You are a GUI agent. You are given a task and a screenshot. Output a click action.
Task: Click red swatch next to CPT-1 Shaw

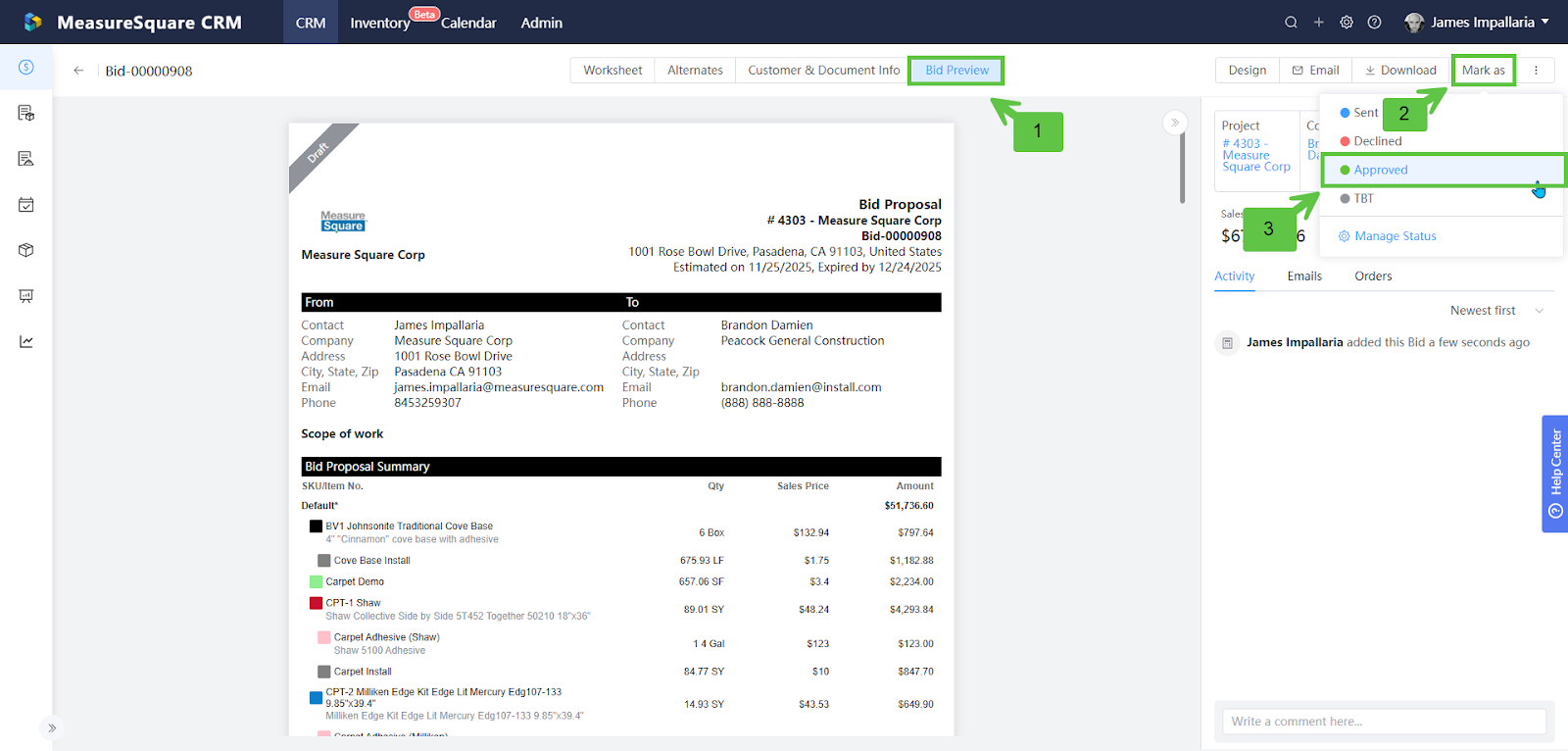click(316, 603)
